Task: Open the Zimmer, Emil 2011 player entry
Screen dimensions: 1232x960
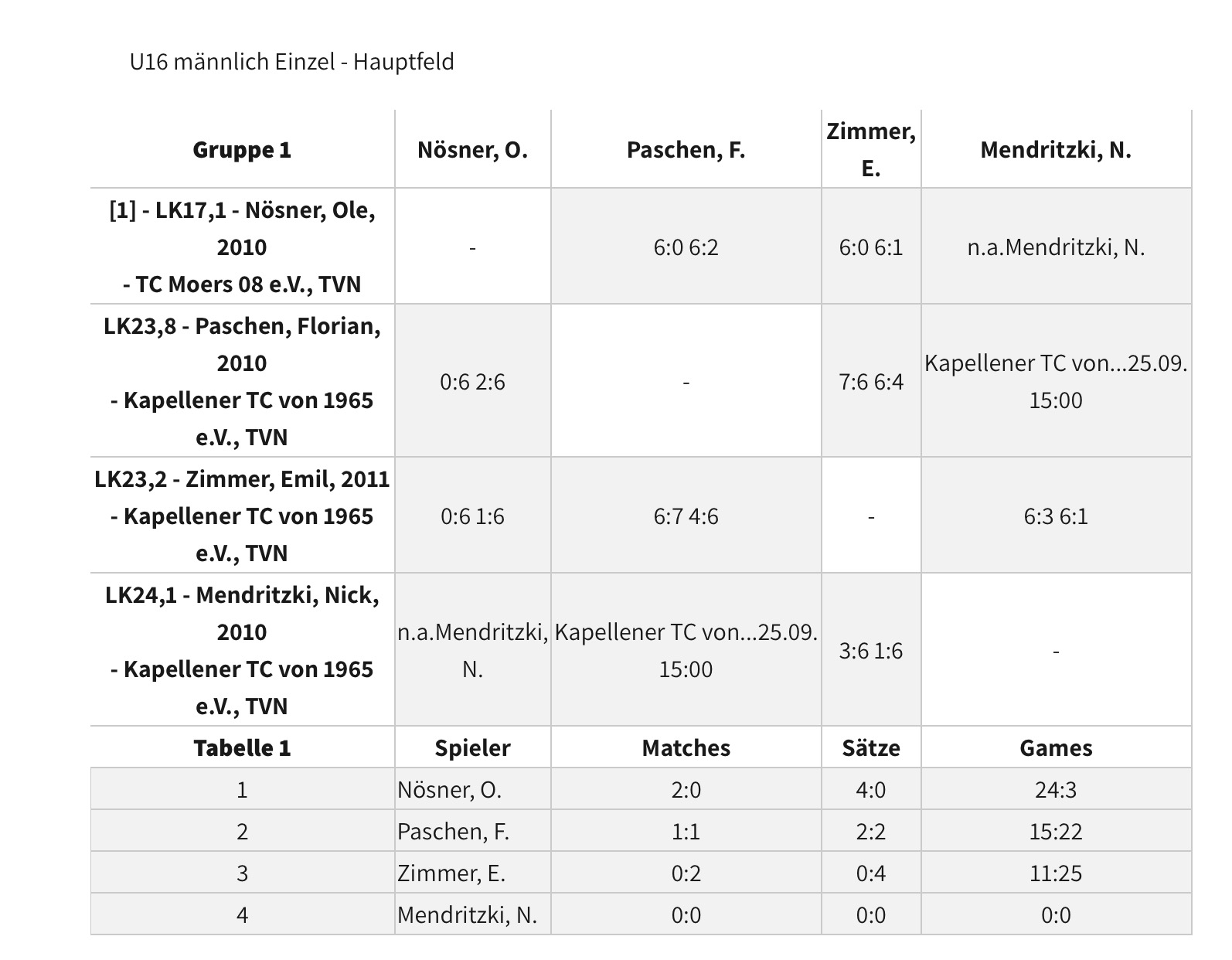Action: click(242, 516)
